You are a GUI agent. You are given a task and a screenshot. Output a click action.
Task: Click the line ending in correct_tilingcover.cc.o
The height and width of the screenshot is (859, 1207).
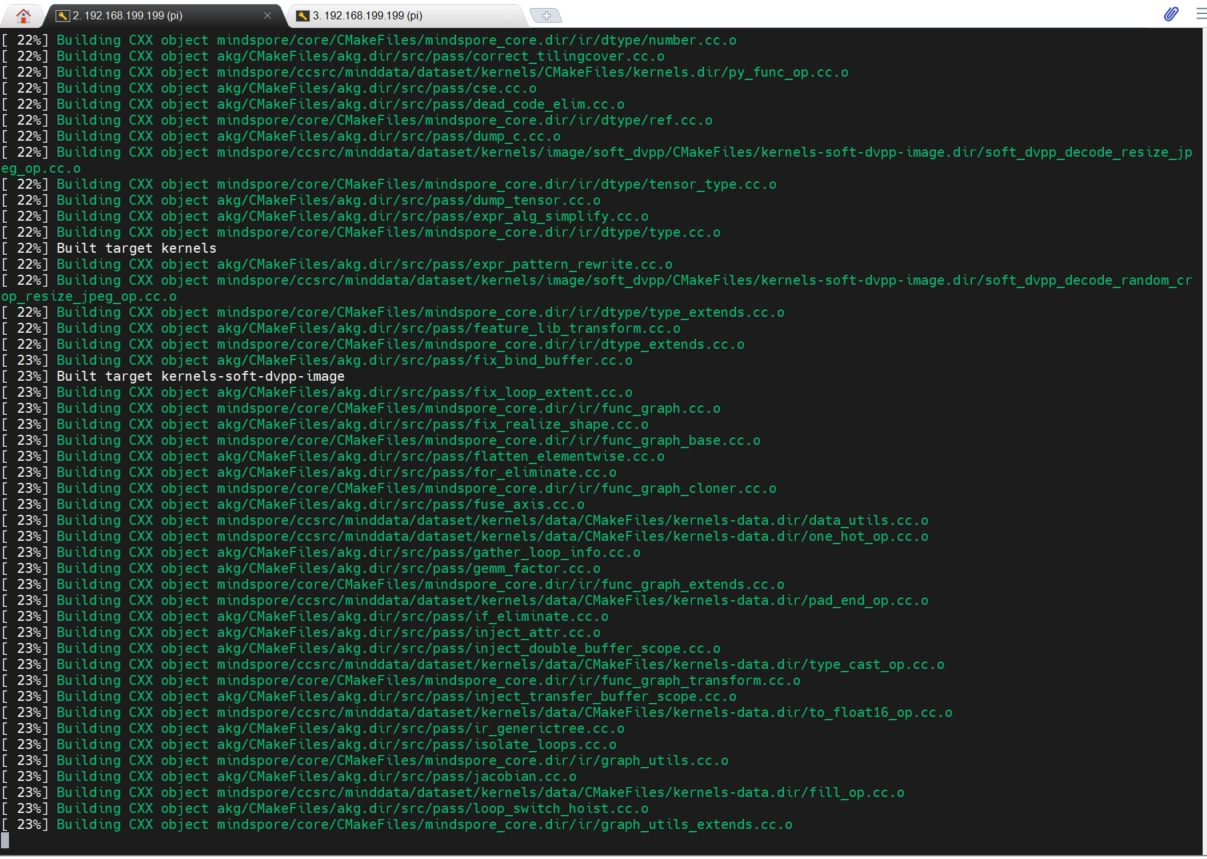(x=332, y=56)
